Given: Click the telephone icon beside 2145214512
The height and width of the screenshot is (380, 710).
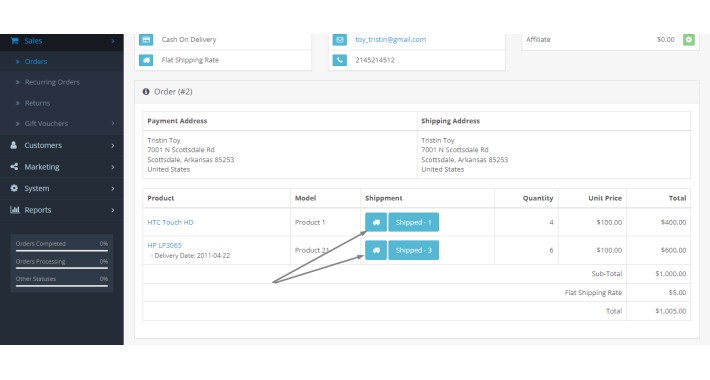Looking at the screenshot, I should (340, 60).
